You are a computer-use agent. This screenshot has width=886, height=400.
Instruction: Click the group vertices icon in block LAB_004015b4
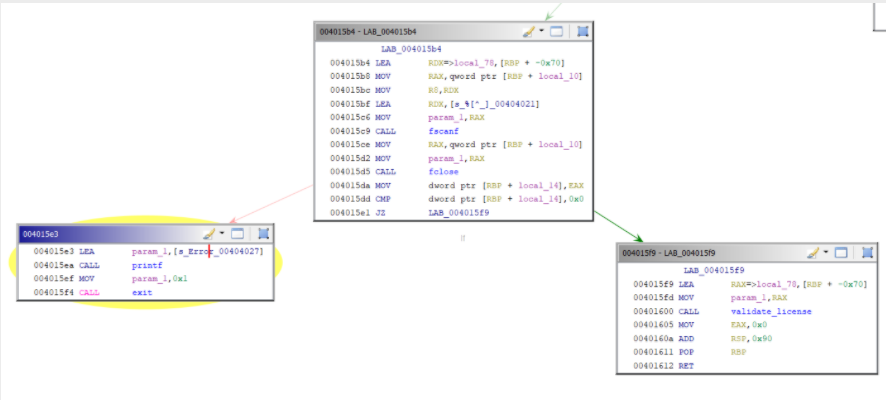pos(582,31)
